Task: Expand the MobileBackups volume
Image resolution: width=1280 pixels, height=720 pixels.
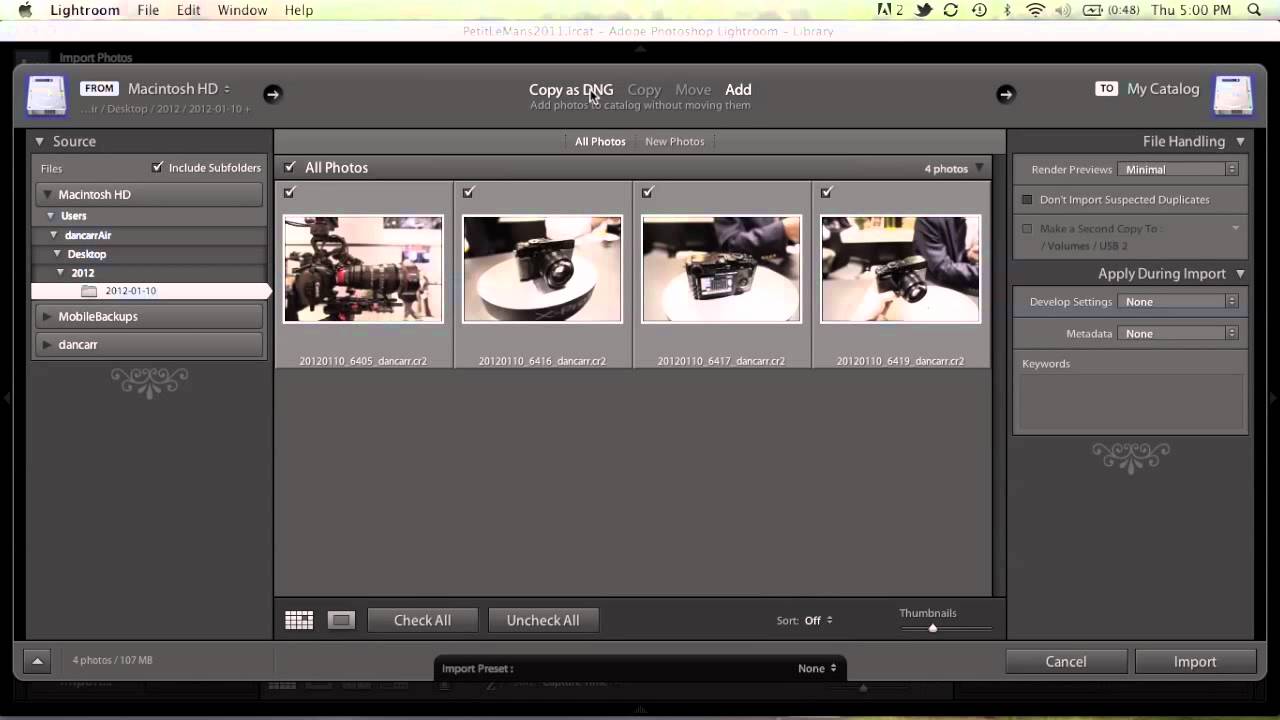Action: pos(46,317)
